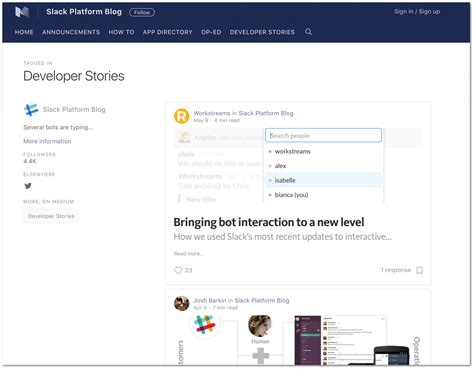Open the Twitter bird icon
The image size is (474, 369).
(28, 186)
